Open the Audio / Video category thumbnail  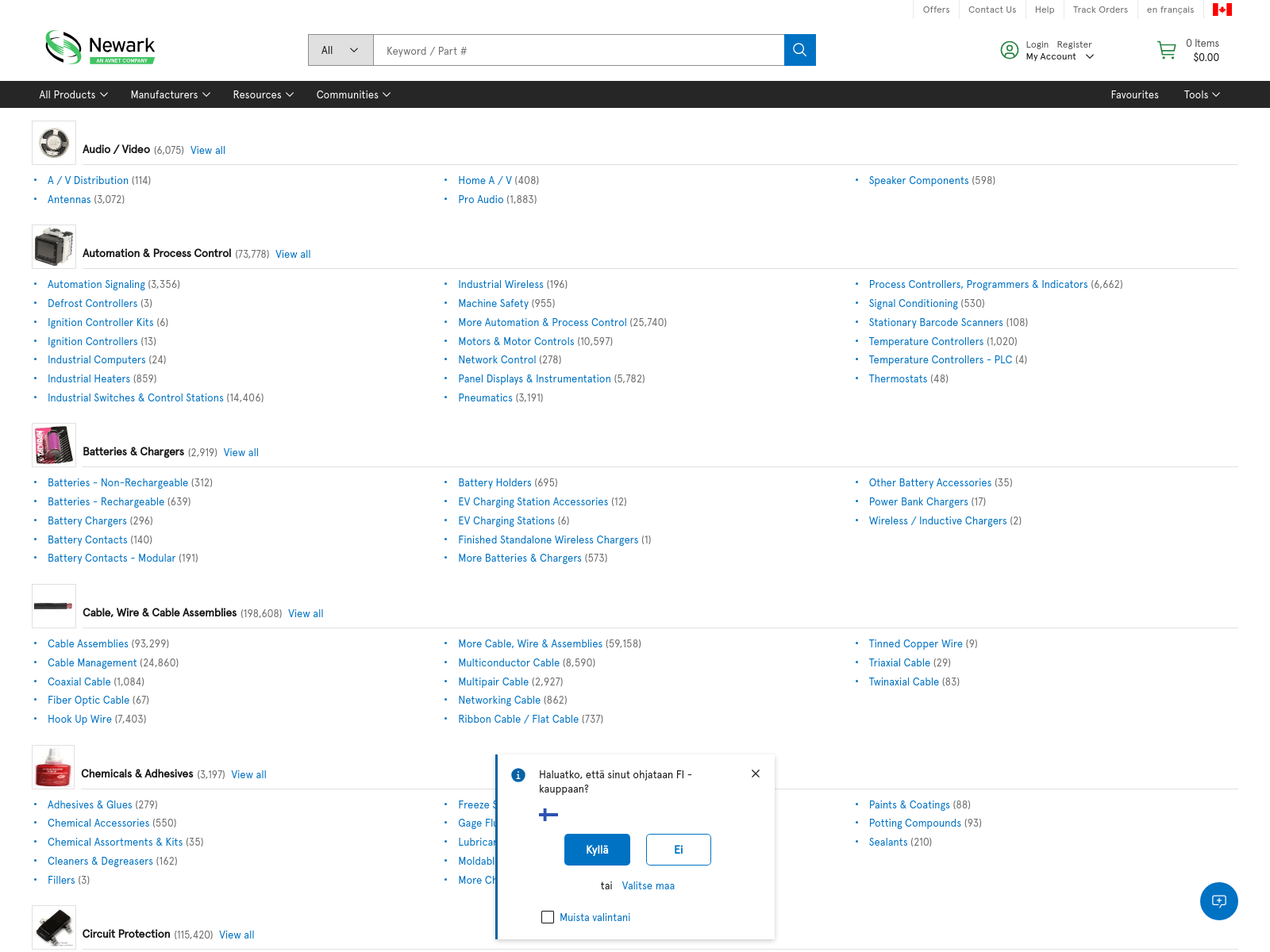coord(54,143)
